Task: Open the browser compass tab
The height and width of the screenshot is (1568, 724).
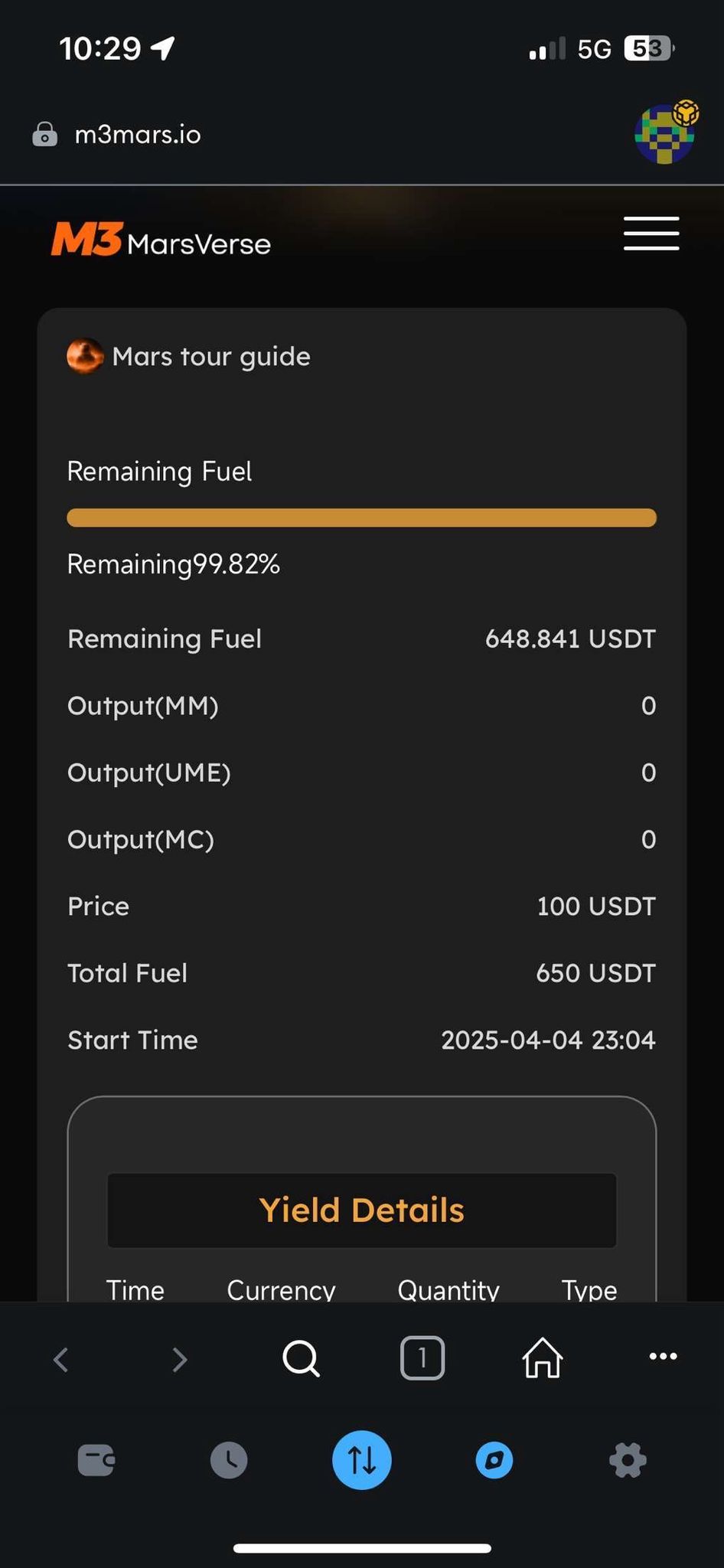Action: (494, 1460)
